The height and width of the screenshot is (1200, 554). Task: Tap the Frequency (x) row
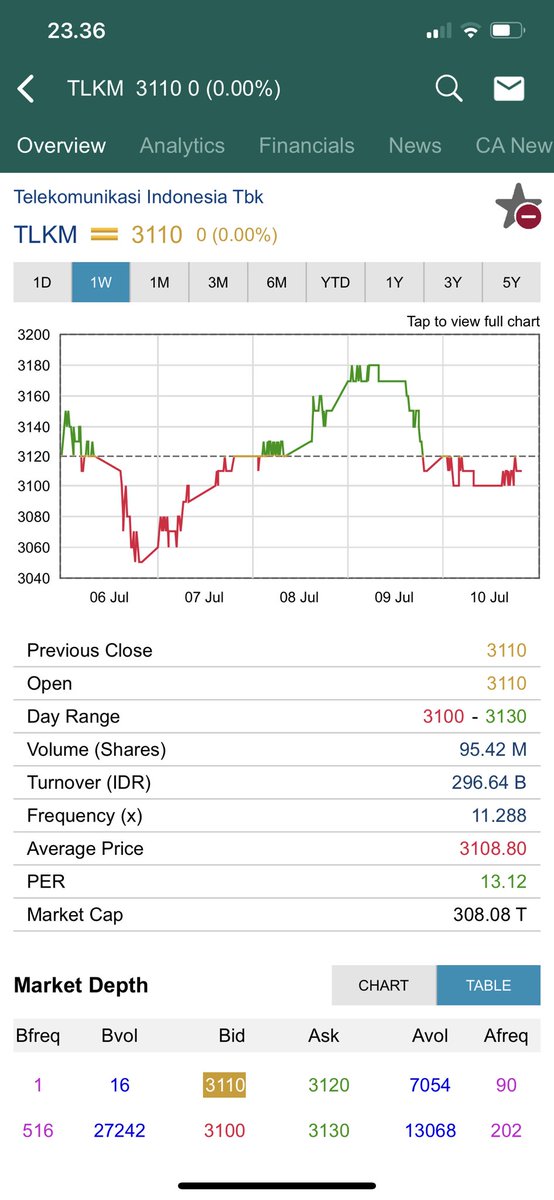coord(277,815)
